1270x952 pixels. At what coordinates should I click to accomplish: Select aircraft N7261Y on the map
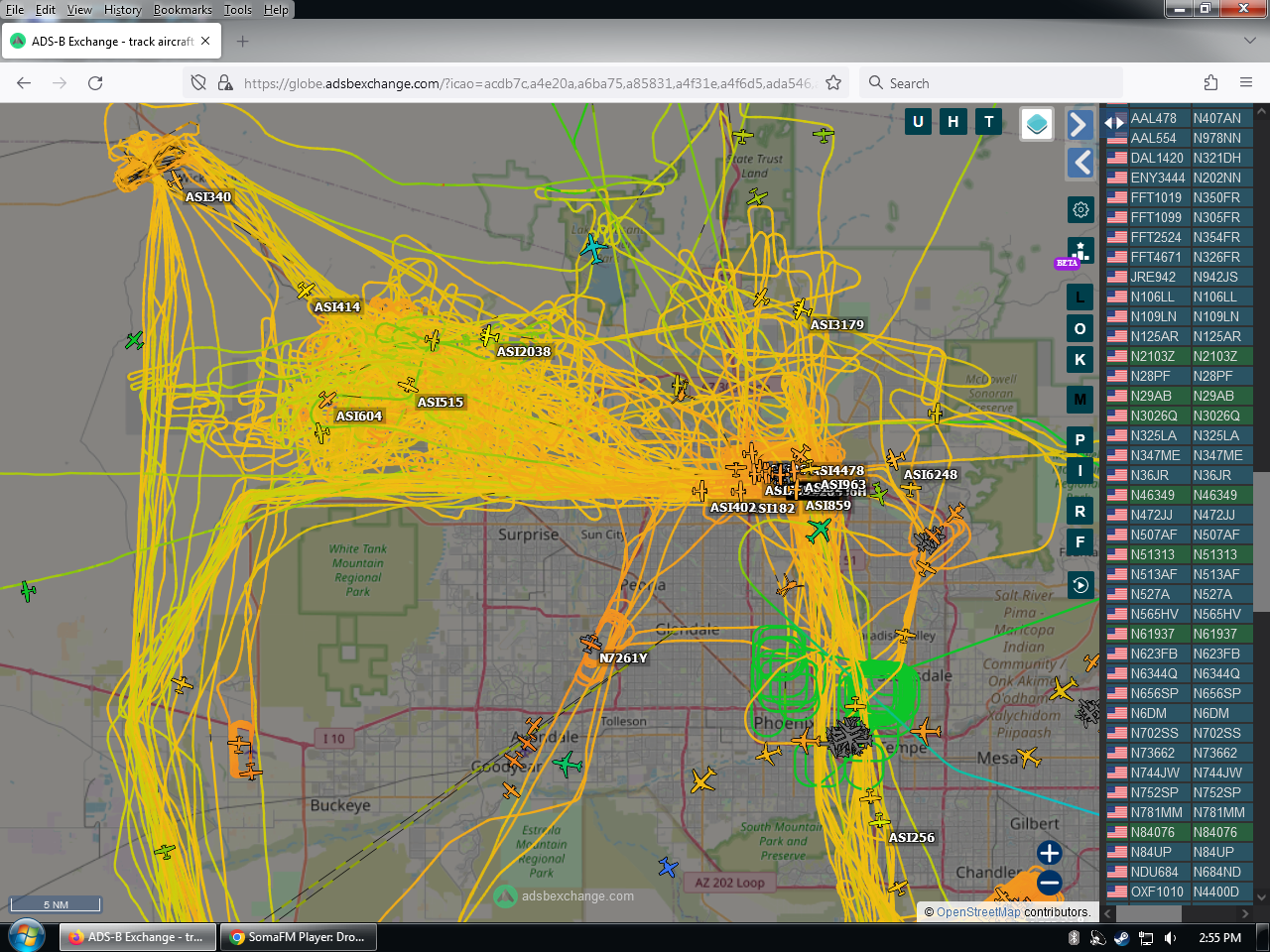pos(591,643)
